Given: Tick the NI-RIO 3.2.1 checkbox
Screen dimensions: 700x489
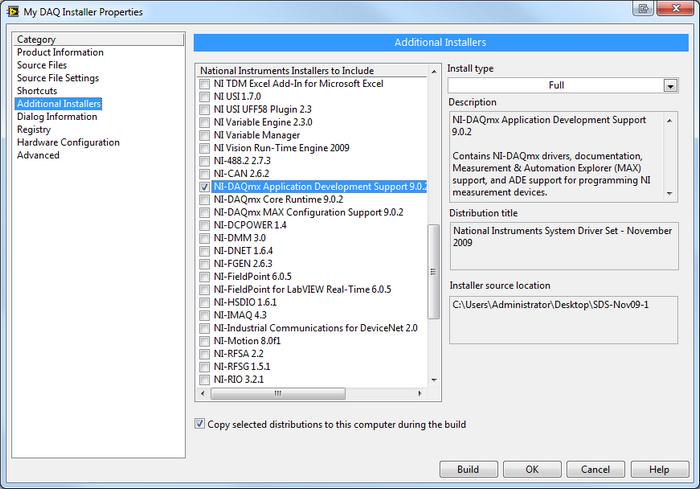Looking at the screenshot, I should point(205,380).
